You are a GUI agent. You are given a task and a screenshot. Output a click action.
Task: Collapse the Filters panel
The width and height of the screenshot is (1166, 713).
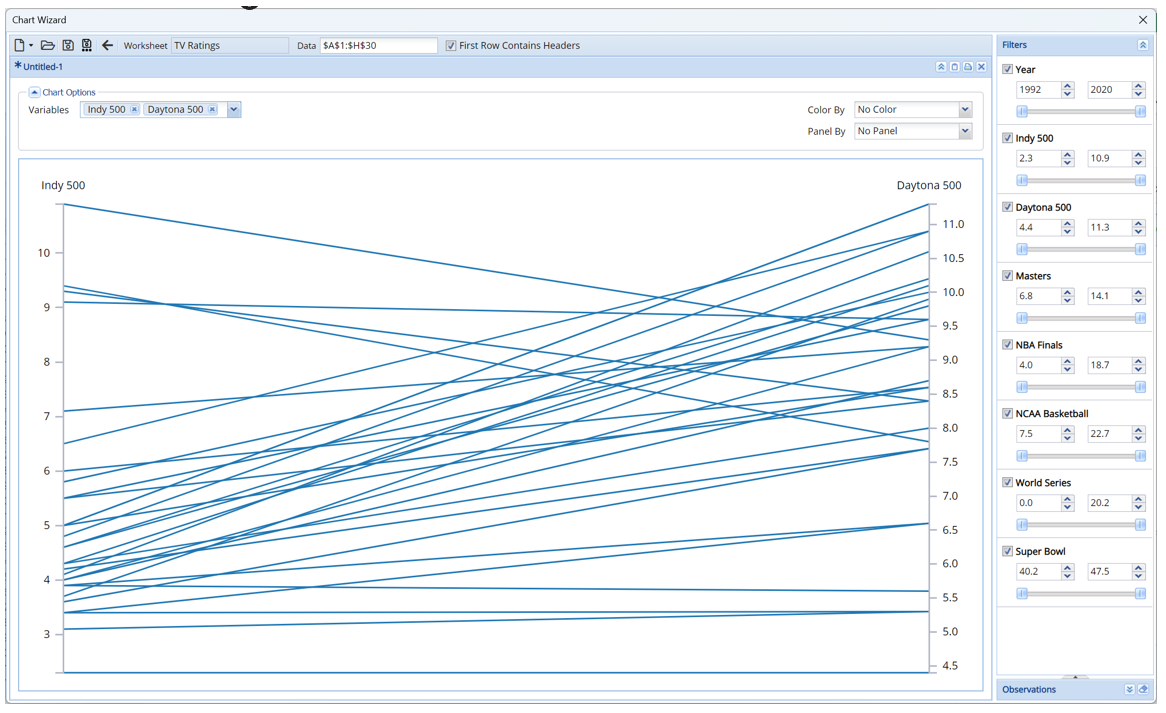pyautogui.click(x=1142, y=45)
